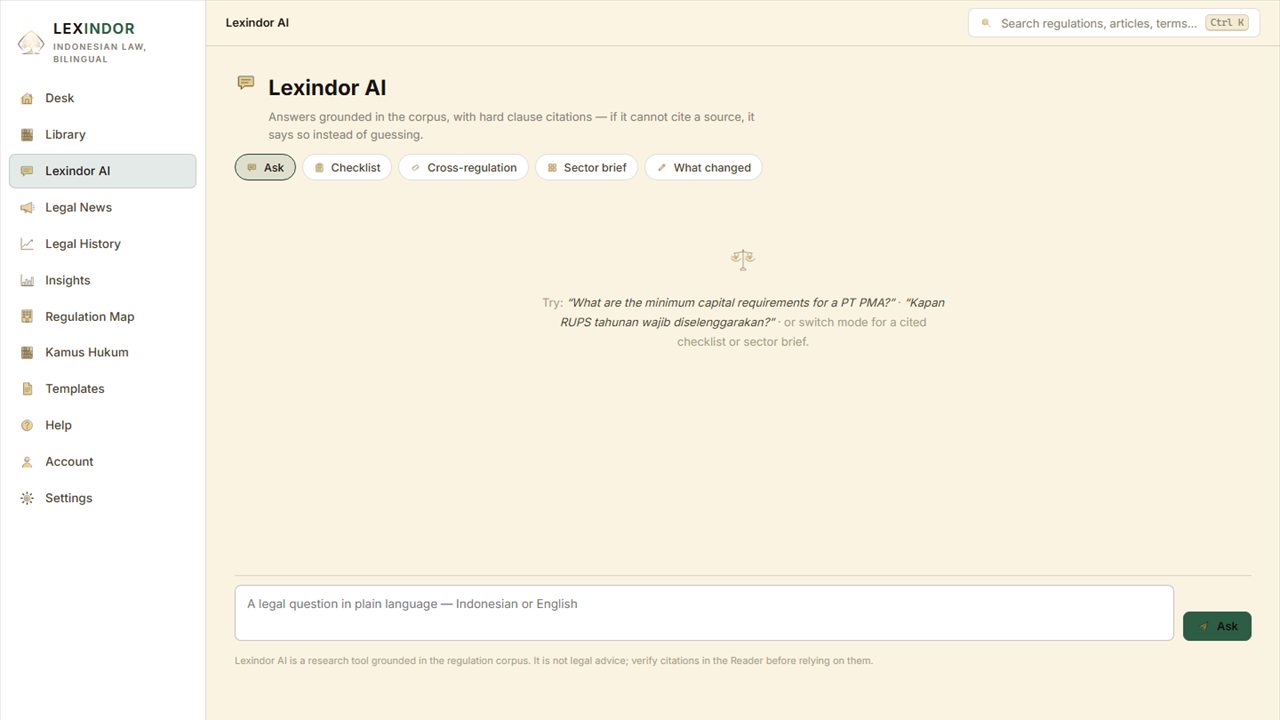Select the Ask mode chip
Viewport: 1280px width, 720px height.
point(265,168)
